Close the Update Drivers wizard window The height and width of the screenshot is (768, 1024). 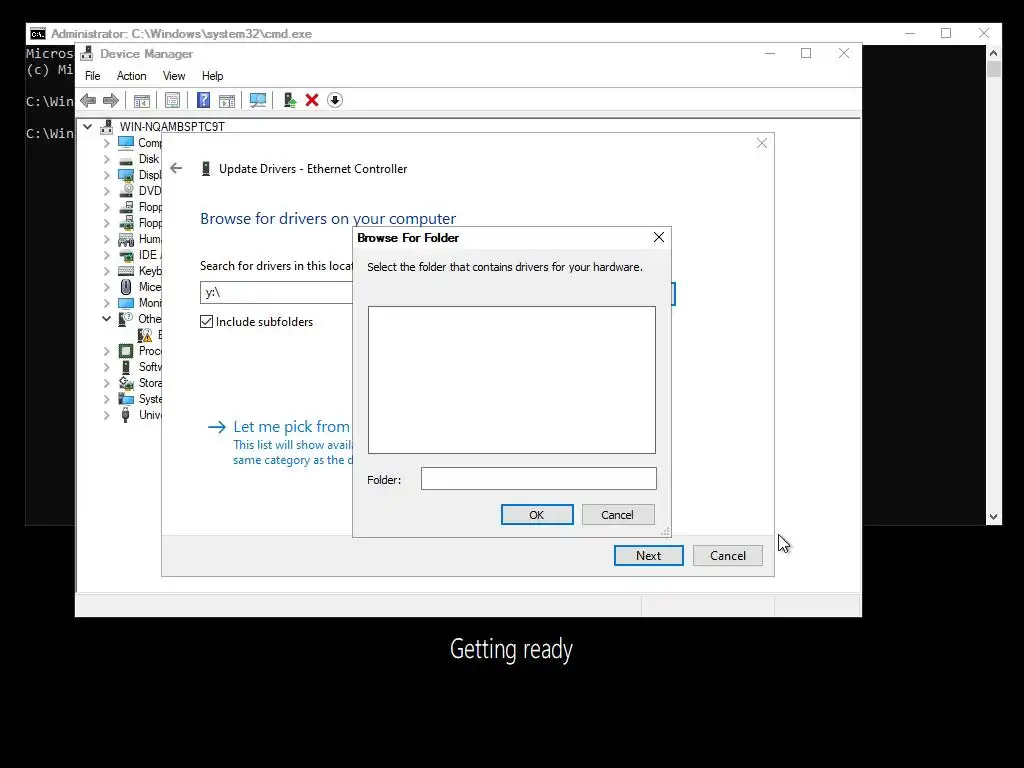[761, 143]
